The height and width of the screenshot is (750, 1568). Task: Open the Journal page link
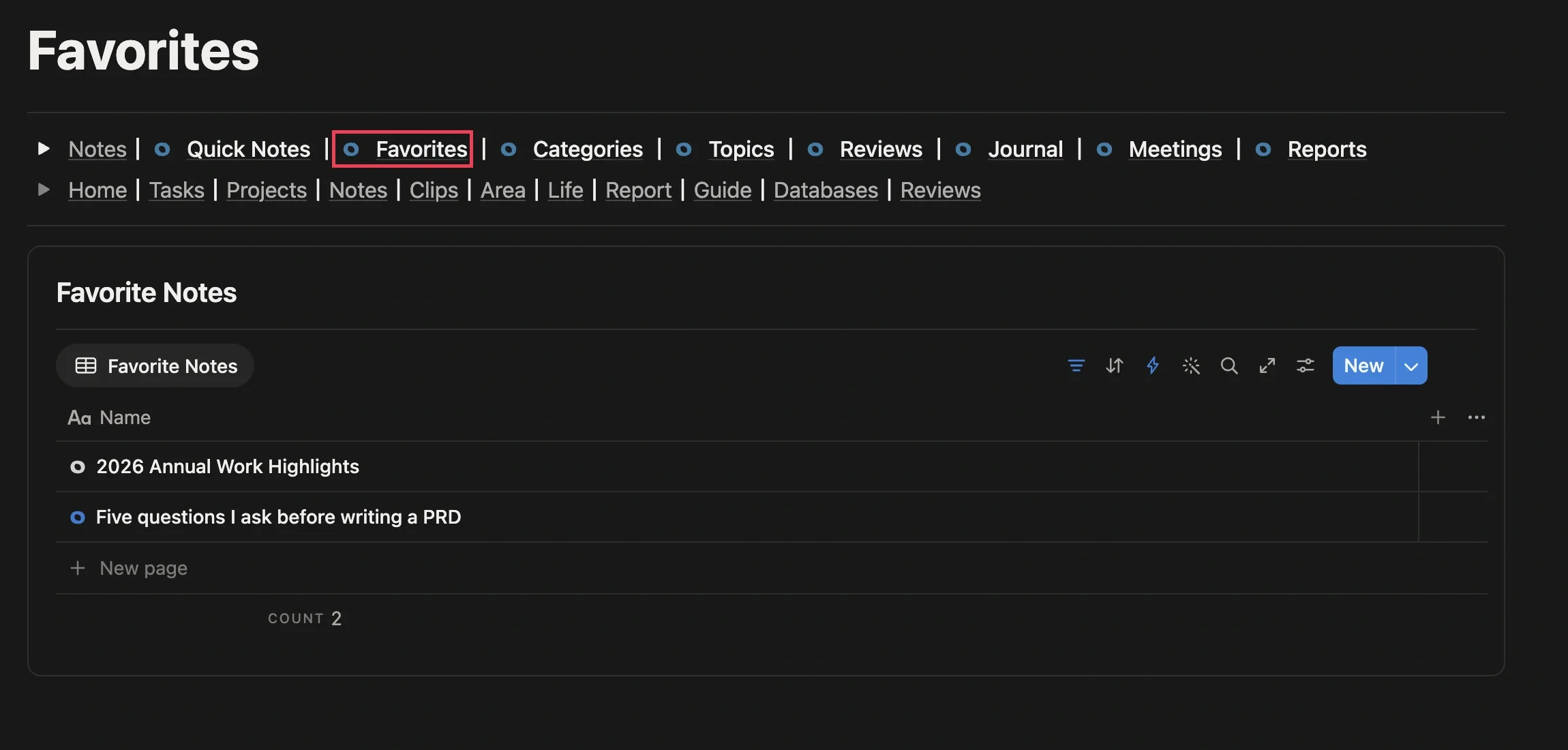pyautogui.click(x=1025, y=149)
